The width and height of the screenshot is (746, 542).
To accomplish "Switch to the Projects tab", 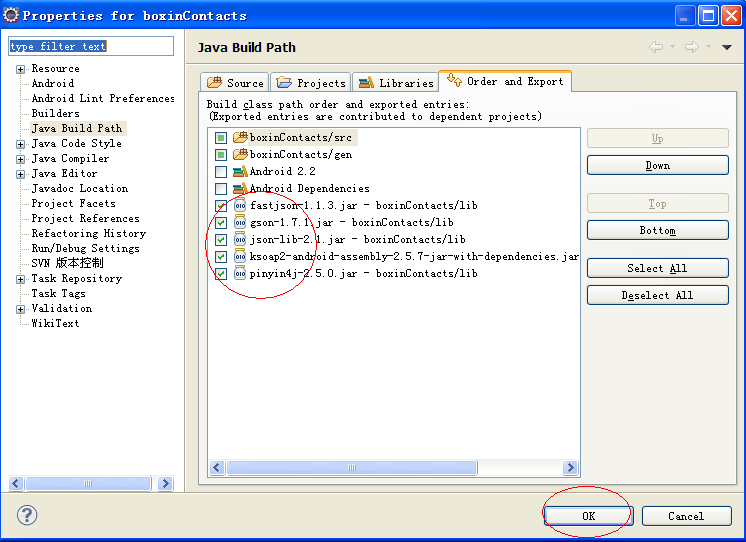I will click(311, 82).
